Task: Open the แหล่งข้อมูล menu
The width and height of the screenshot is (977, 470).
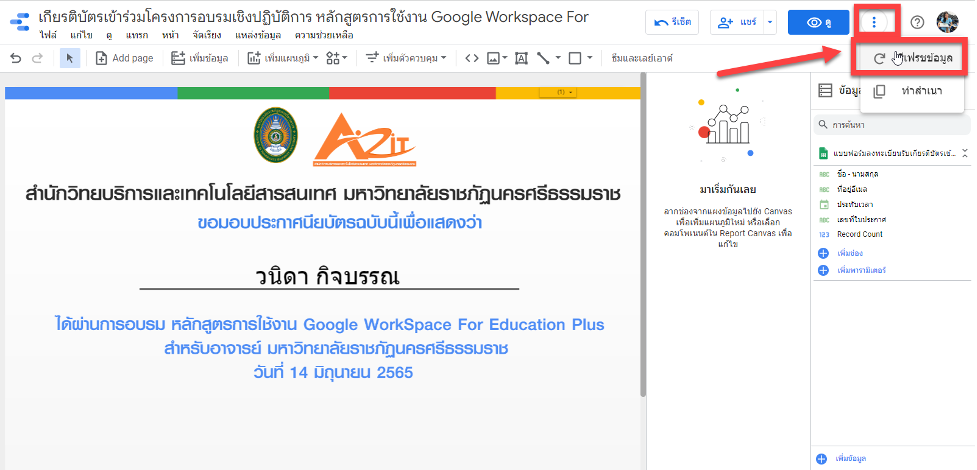Action: (259, 35)
